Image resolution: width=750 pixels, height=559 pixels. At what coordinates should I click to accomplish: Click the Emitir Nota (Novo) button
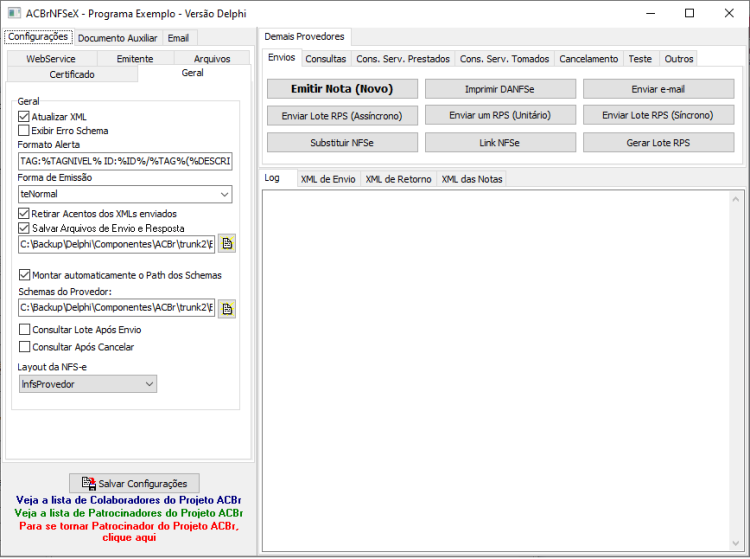click(x=342, y=89)
